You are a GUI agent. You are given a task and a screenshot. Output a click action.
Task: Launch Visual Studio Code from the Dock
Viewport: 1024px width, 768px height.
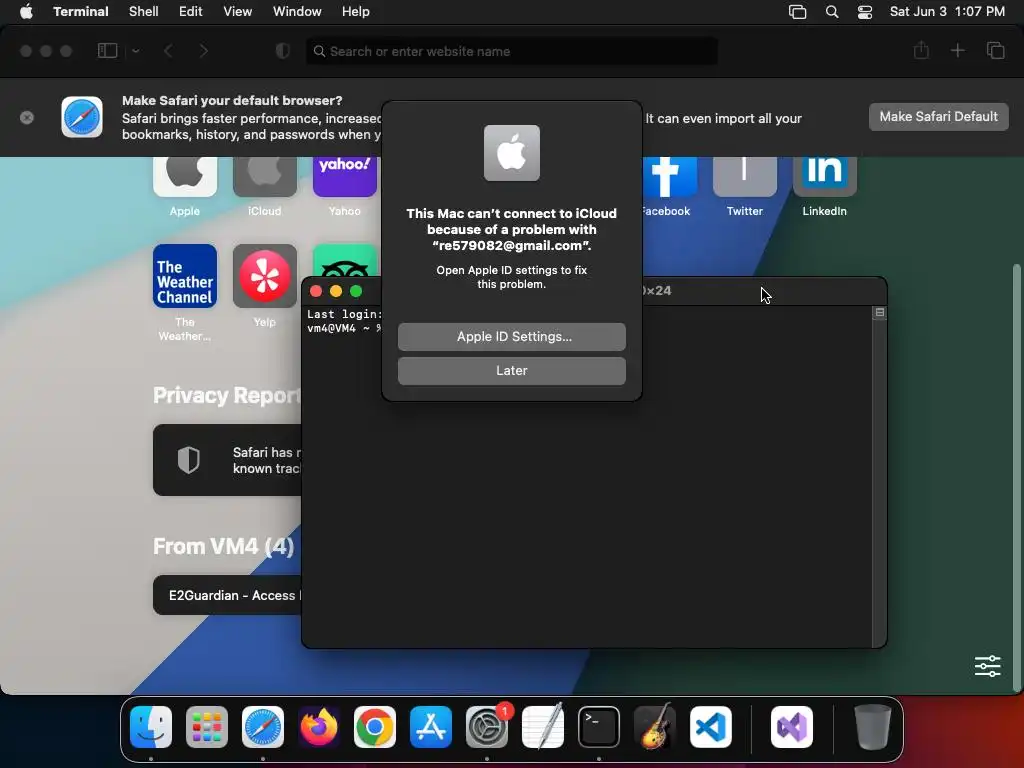[711, 727]
